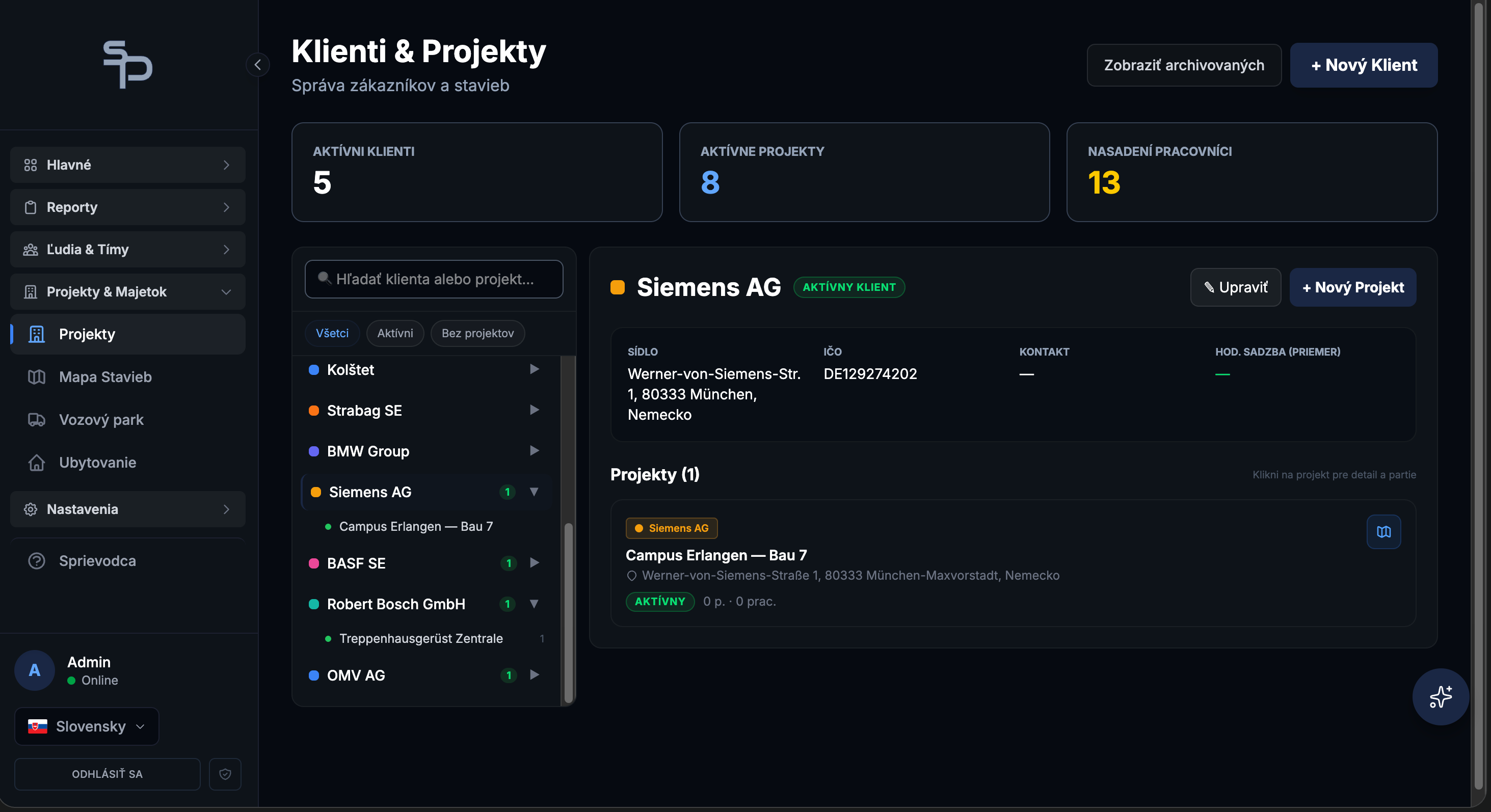Open Ubytovanie in the sidebar
1491x812 pixels.
(x=128, y=463)
